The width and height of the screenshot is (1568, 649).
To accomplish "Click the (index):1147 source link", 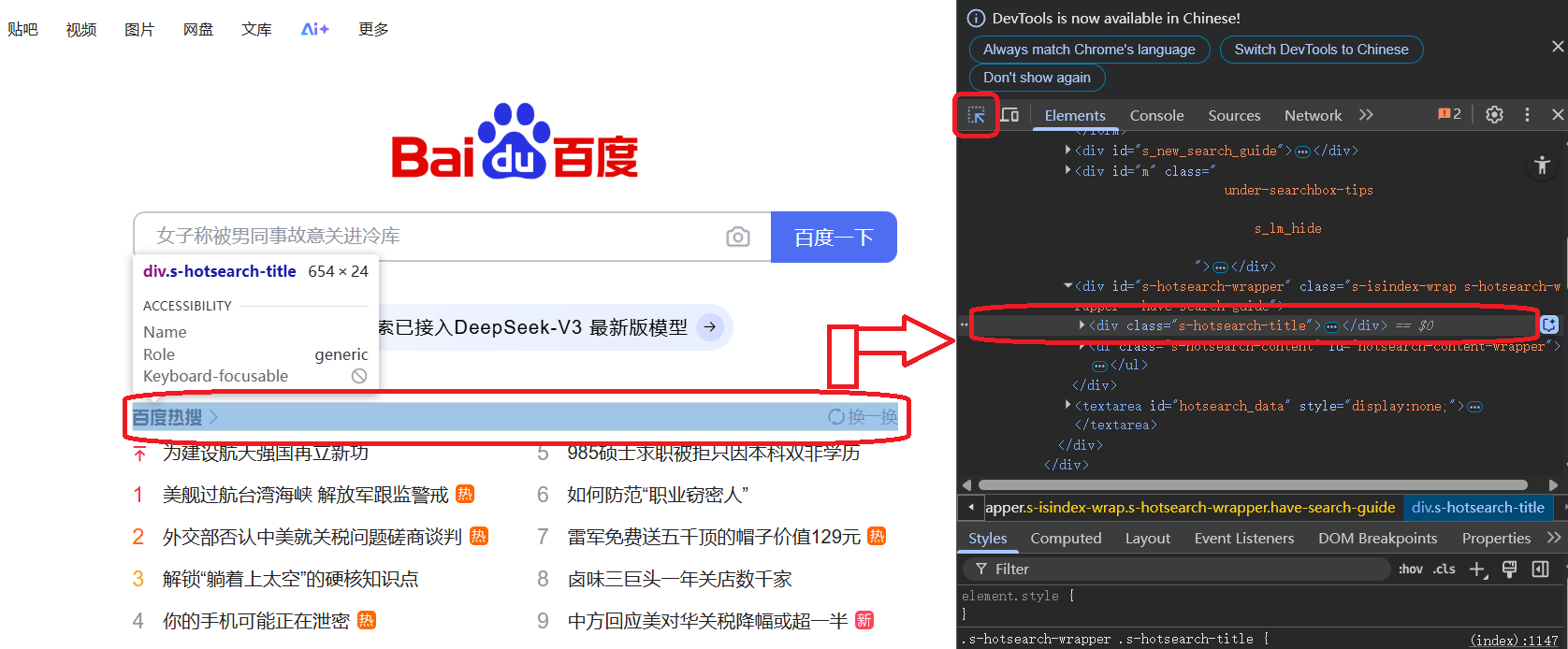I will (x=1515, y=640).
